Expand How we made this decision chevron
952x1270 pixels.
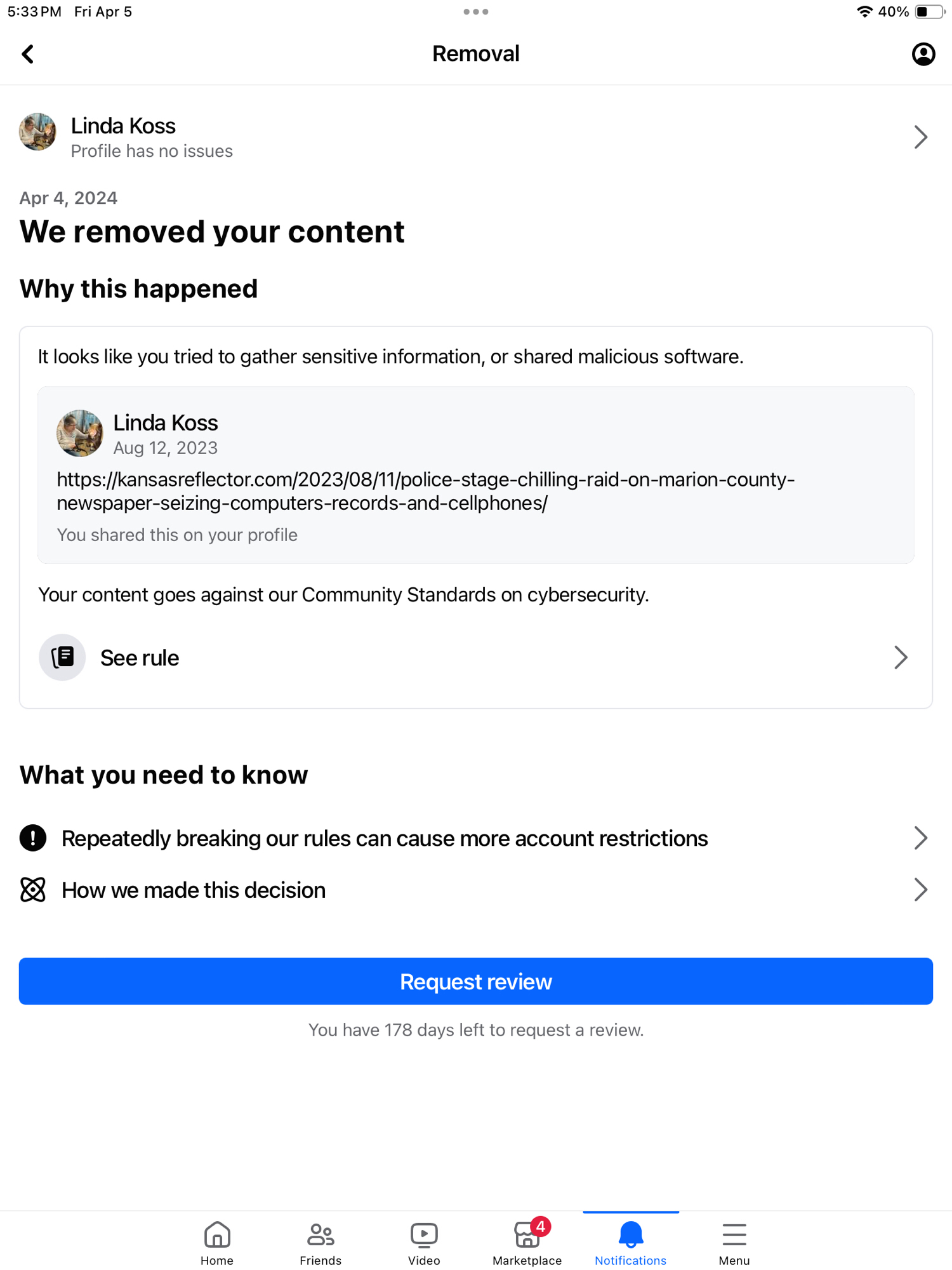[920, 890]
